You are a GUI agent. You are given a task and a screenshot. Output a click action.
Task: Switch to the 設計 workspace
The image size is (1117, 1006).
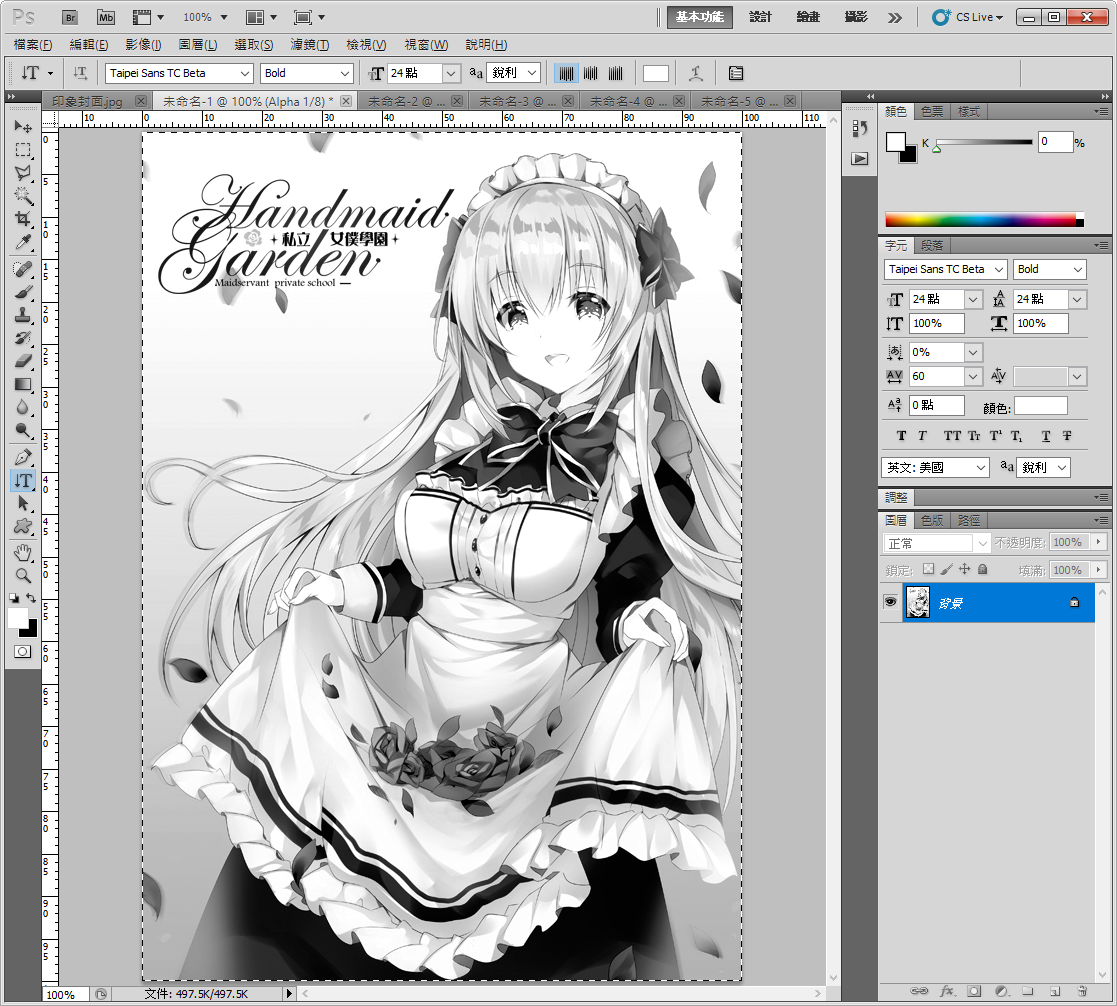[760, 17]
